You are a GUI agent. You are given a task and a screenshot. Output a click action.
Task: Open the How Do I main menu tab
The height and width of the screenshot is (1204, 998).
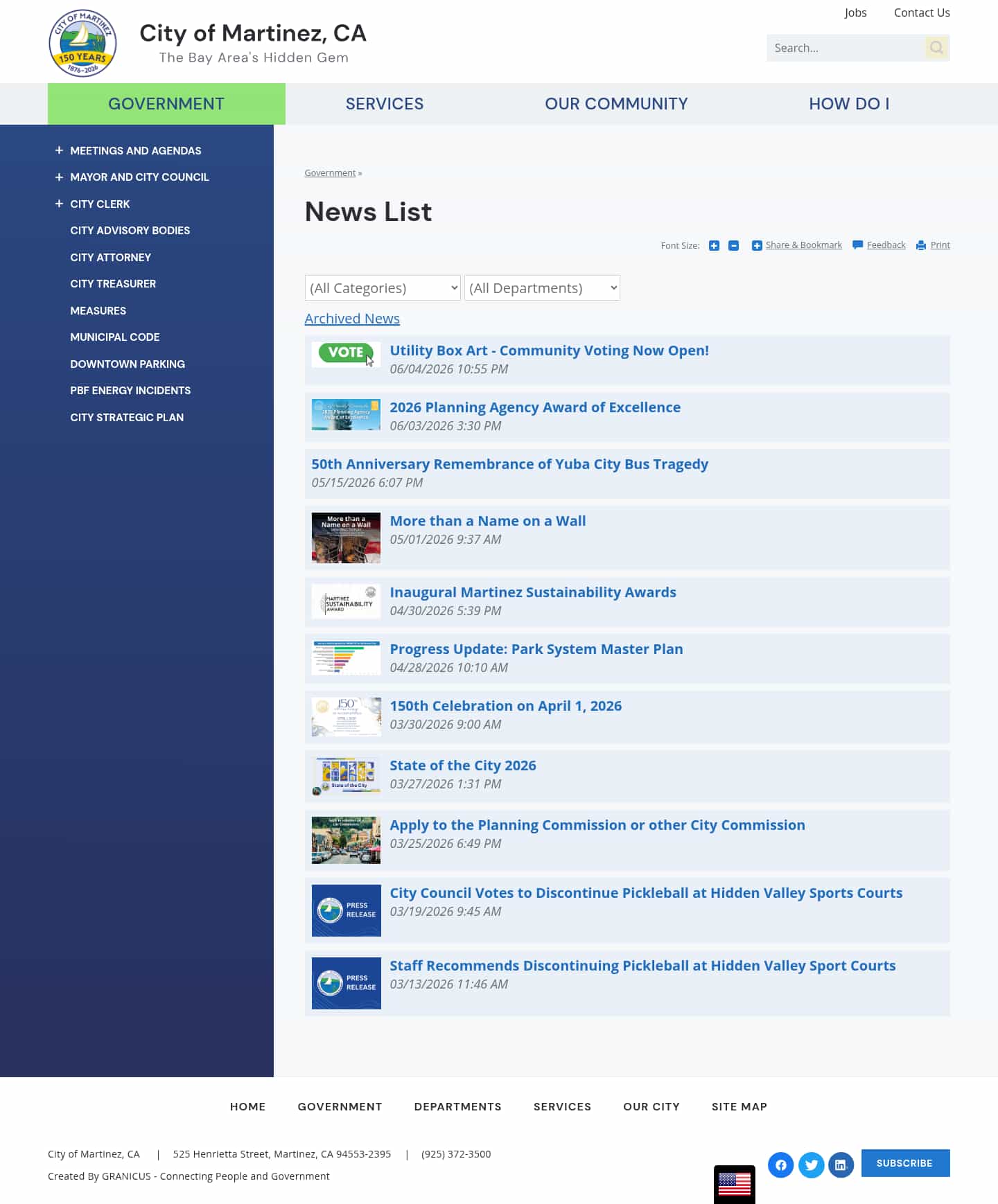(x=849, y=104)
